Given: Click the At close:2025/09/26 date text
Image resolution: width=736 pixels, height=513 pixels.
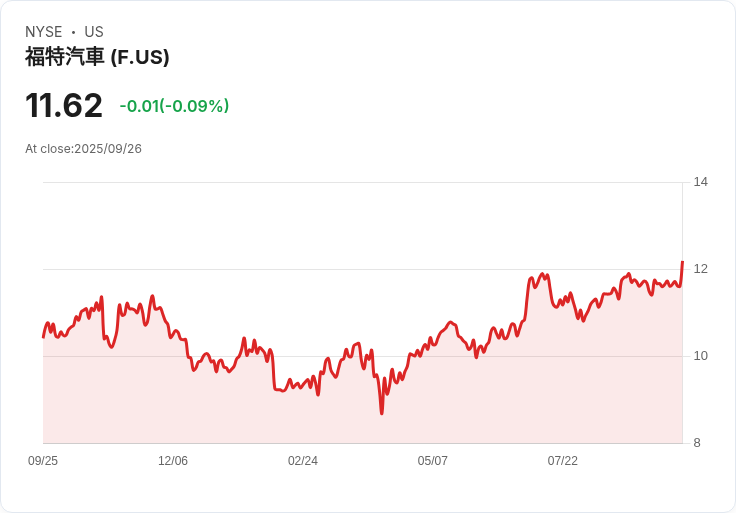Looking at the screenshot, I should (x=83, y=149).
